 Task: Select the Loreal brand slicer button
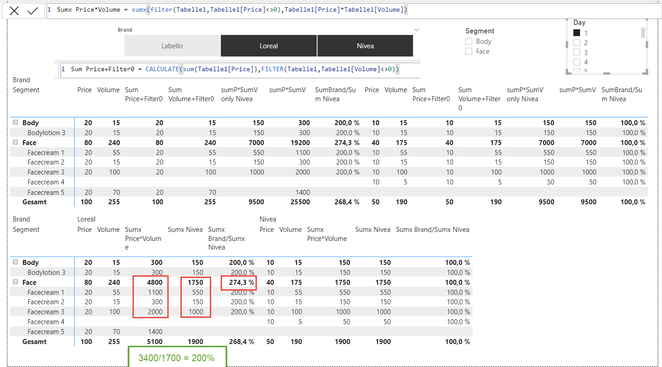(x=269, y=46)
